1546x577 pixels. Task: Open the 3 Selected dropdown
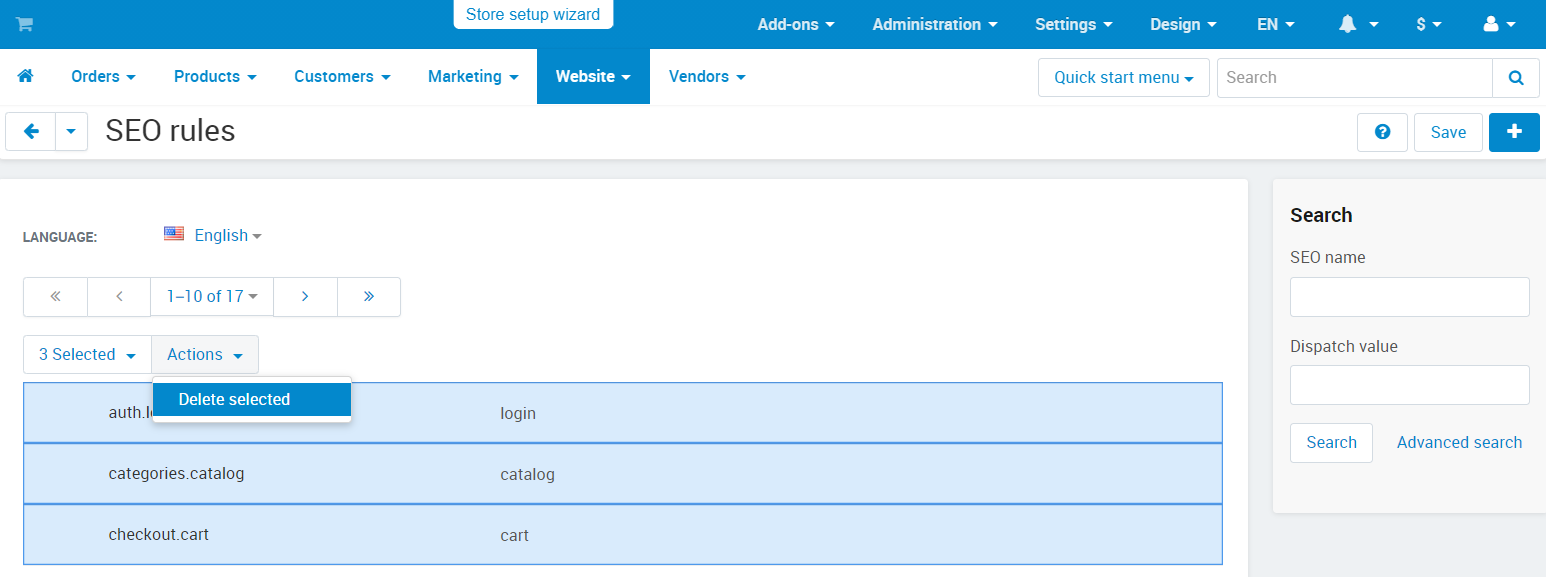[87, 354]
